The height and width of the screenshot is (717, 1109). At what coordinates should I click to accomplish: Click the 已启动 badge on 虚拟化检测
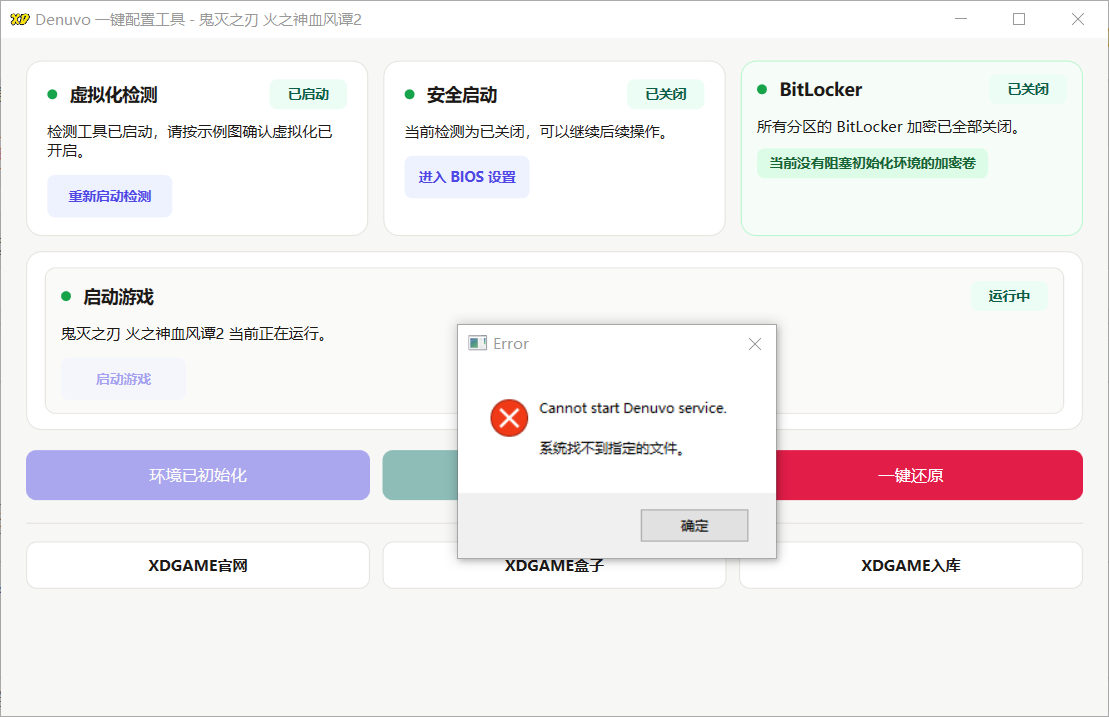pyautogui.click(x=308, y=94)
